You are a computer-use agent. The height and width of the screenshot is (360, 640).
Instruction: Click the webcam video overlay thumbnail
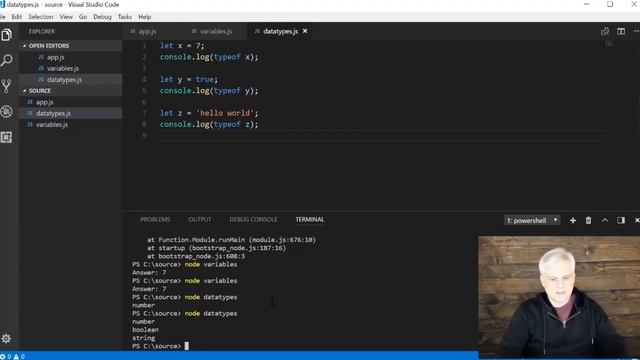[x=559, y=298]
